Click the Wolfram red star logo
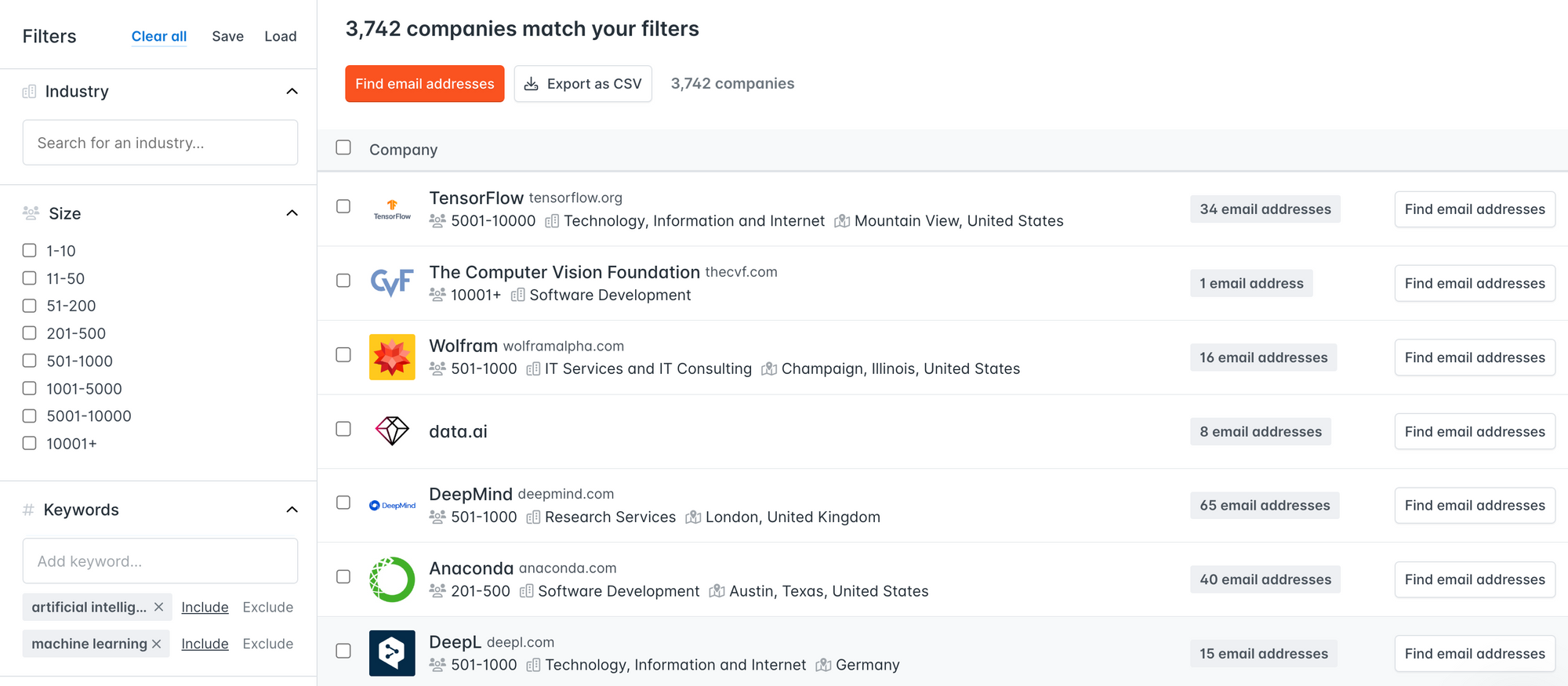1568x686 pixels. 392,358
